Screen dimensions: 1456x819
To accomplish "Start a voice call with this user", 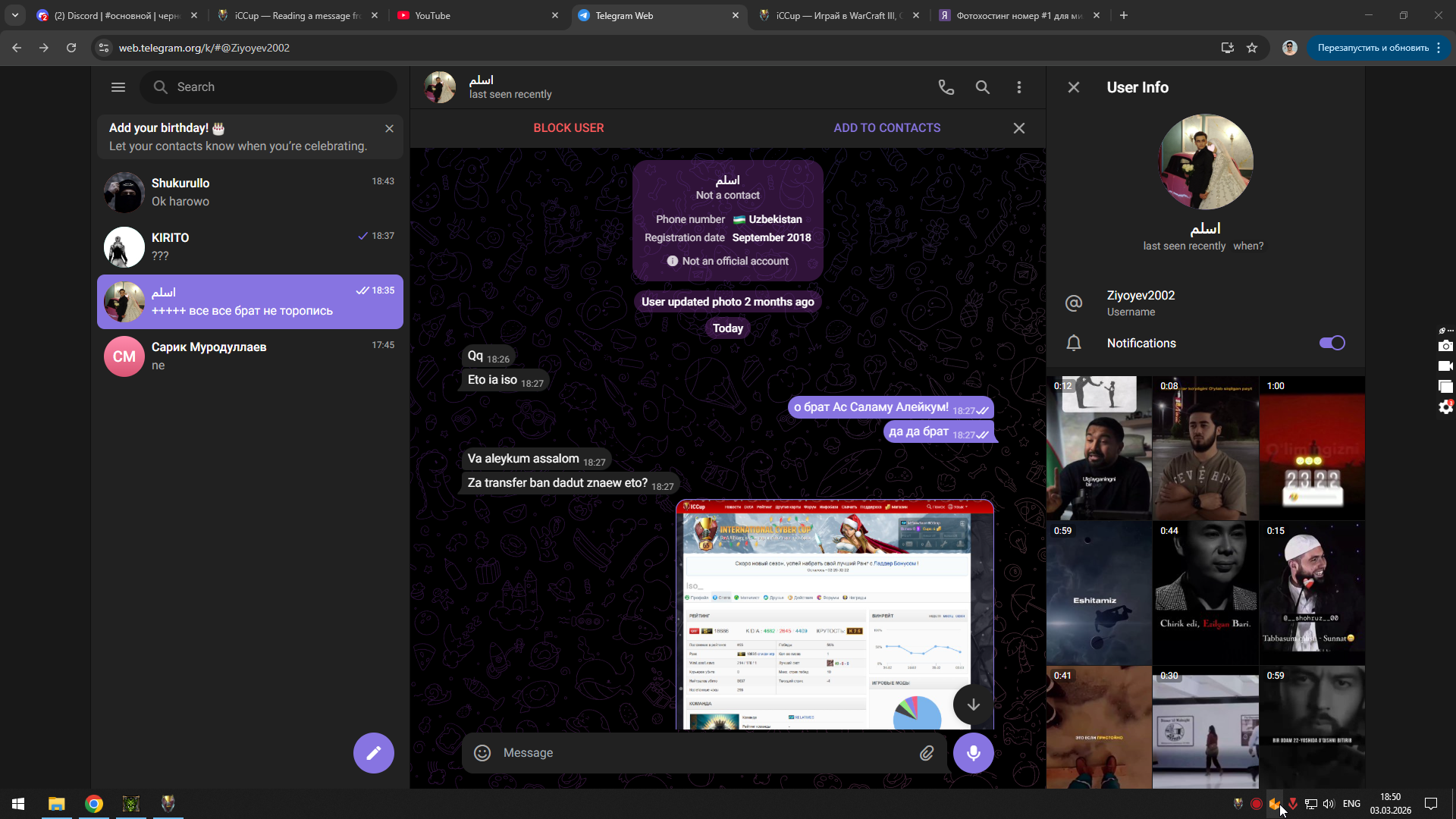I will [946, 87].
